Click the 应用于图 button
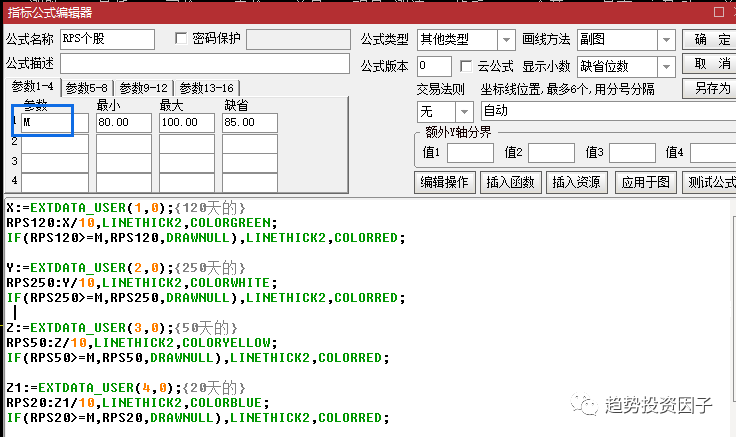This screenshot has width=736, height=437. 646,182
